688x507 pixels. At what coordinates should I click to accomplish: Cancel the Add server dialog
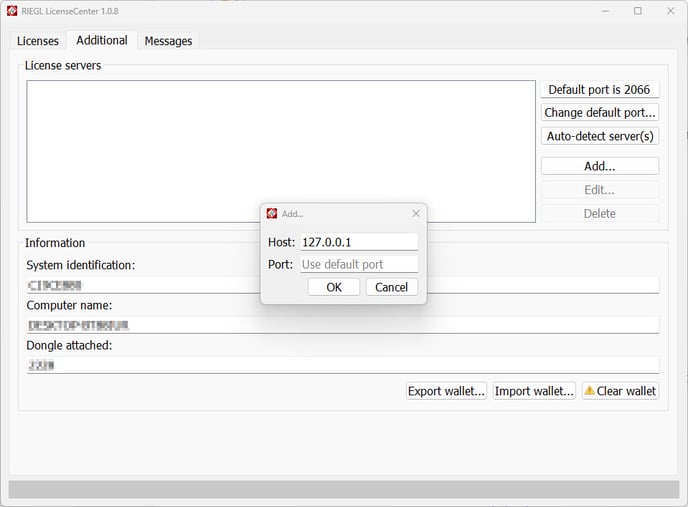pos(391,287)
